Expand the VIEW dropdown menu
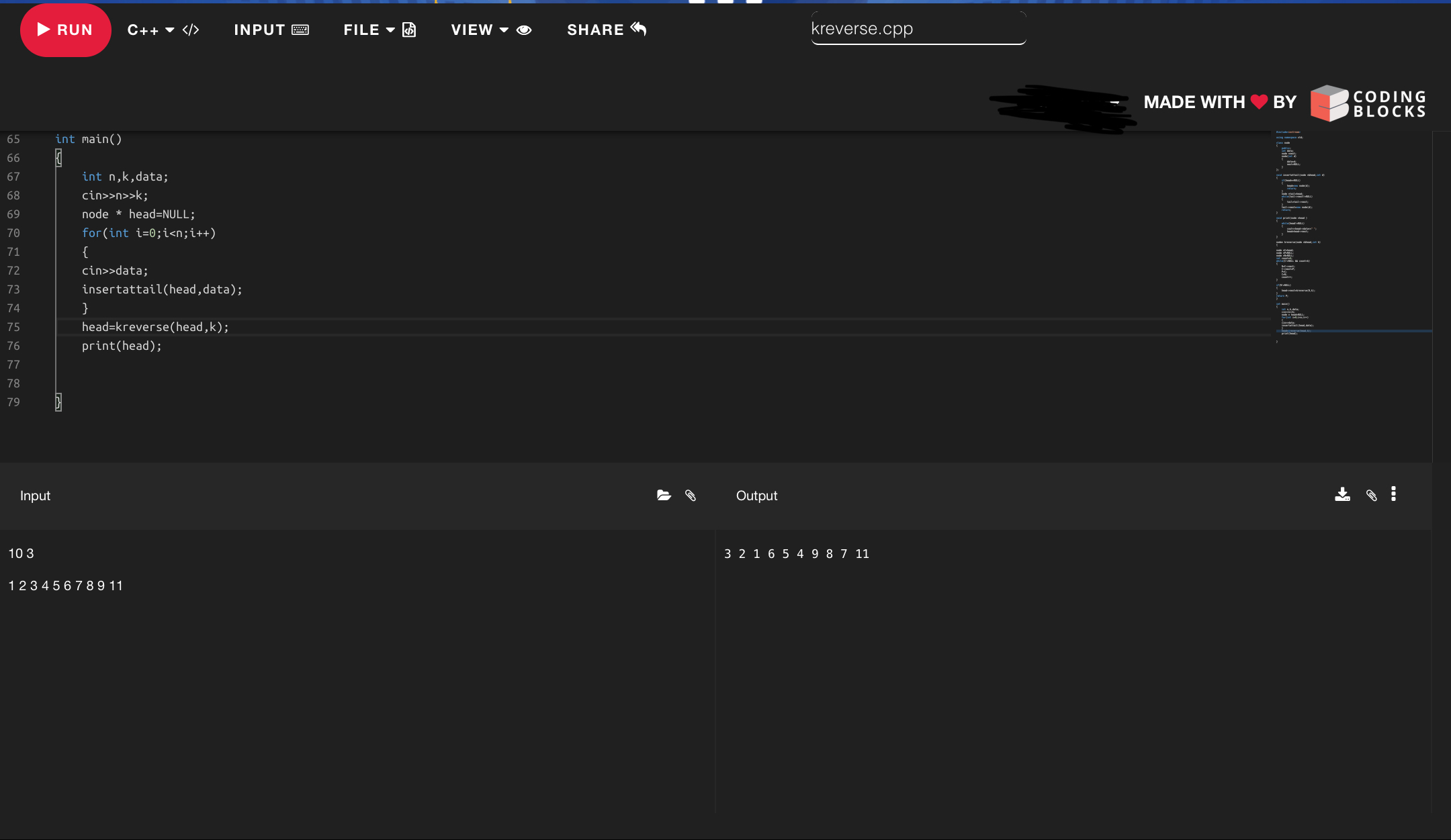Image resolution: width=1451 pixels, height=840 pixels. (479, 30)
